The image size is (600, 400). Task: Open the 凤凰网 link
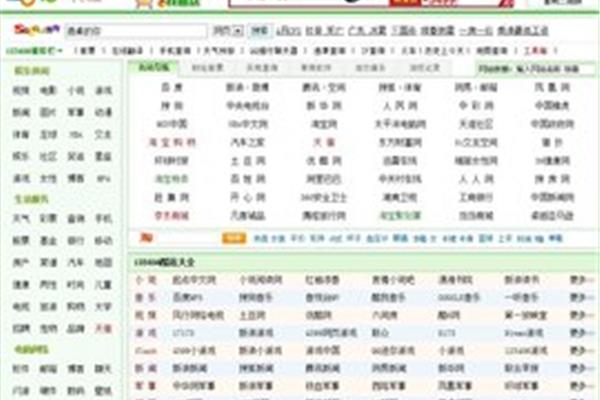pyautogui.click(x=552, y=87)
